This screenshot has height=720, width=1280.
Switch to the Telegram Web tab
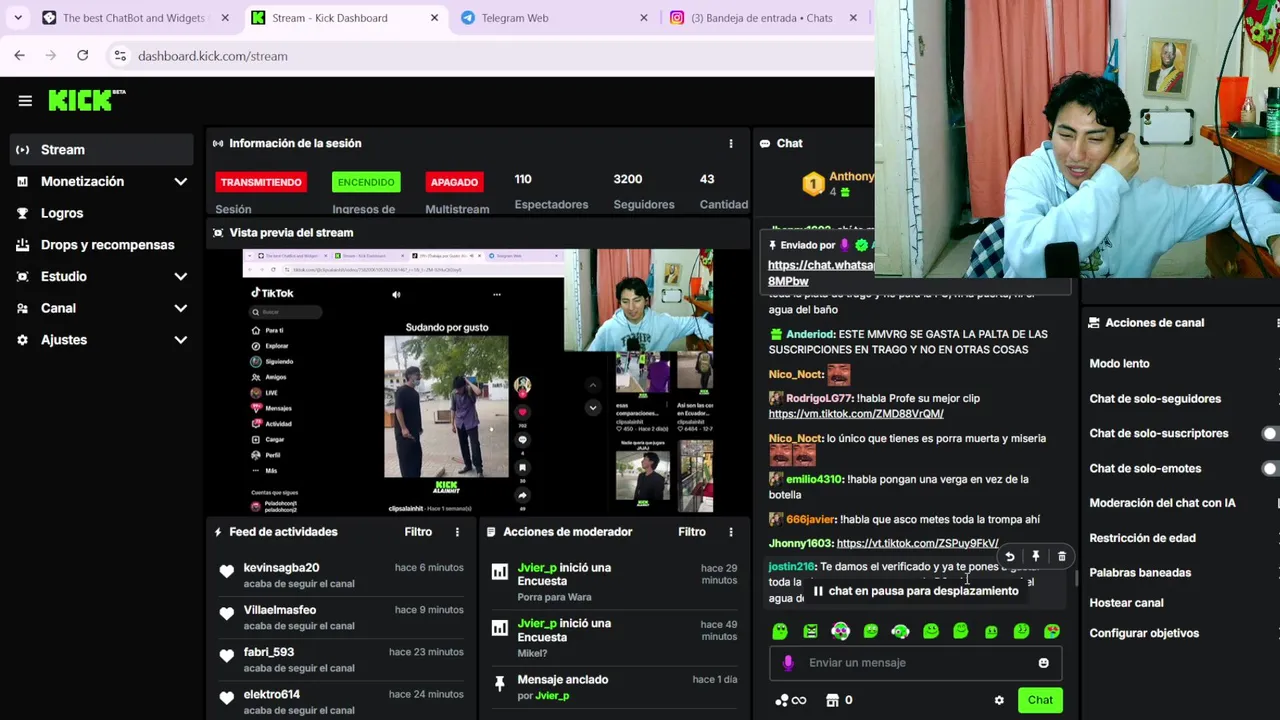tap(555, 18)
